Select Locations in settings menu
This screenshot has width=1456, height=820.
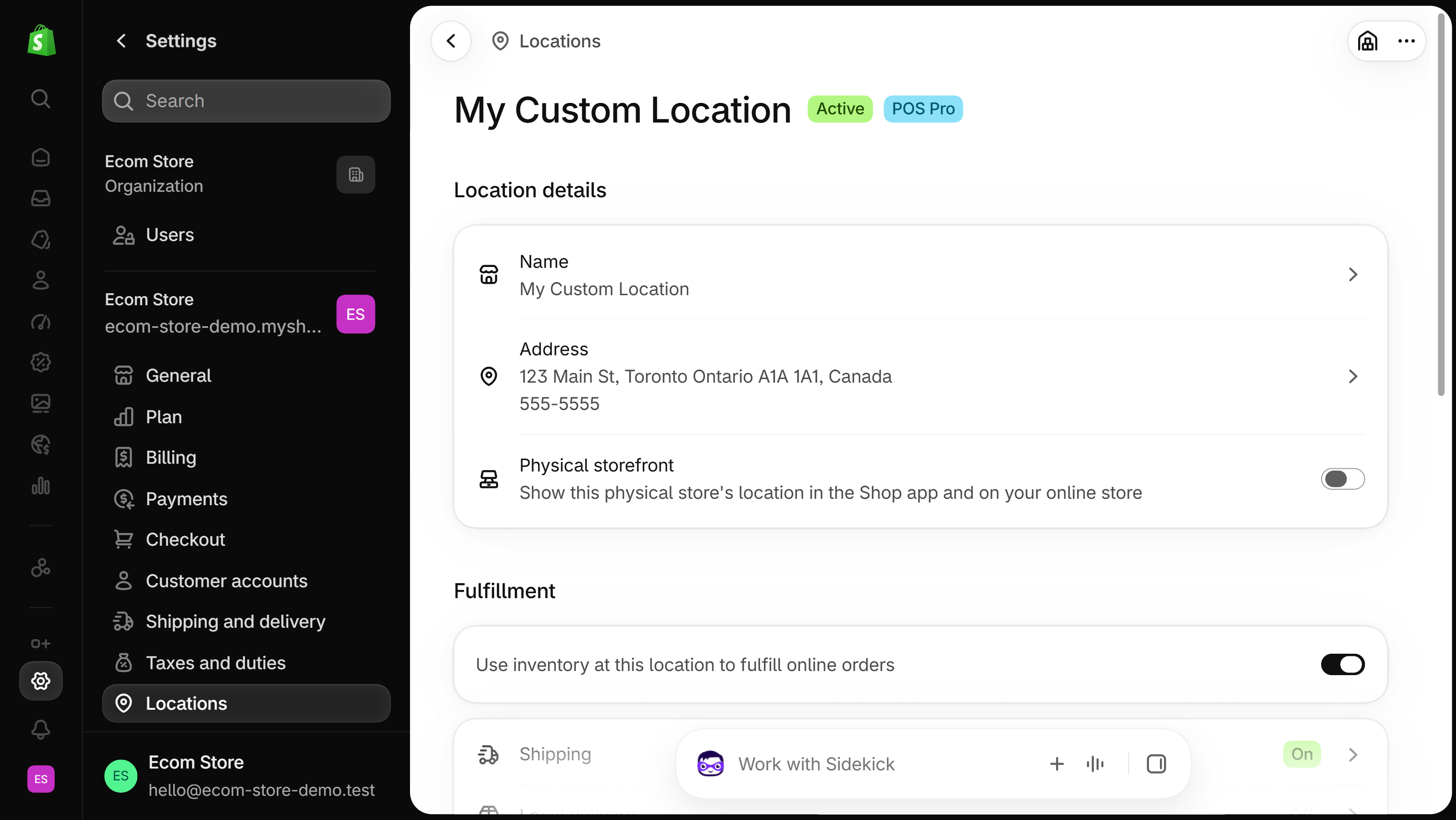pyautogui.click(x=246, y=703)
